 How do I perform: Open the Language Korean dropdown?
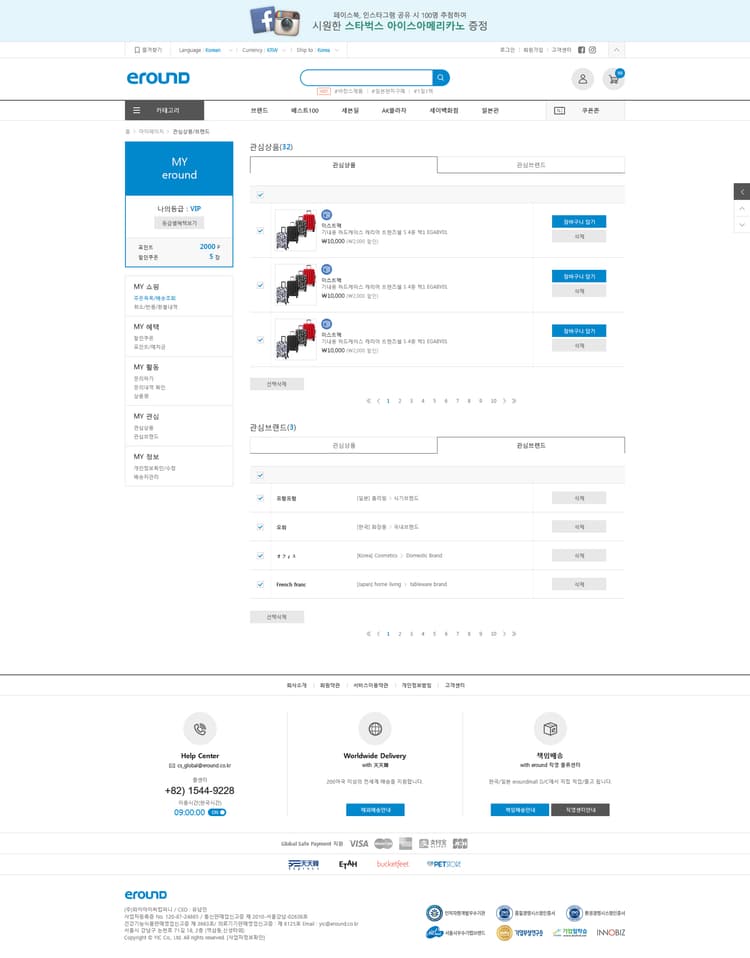coord(206,50)
